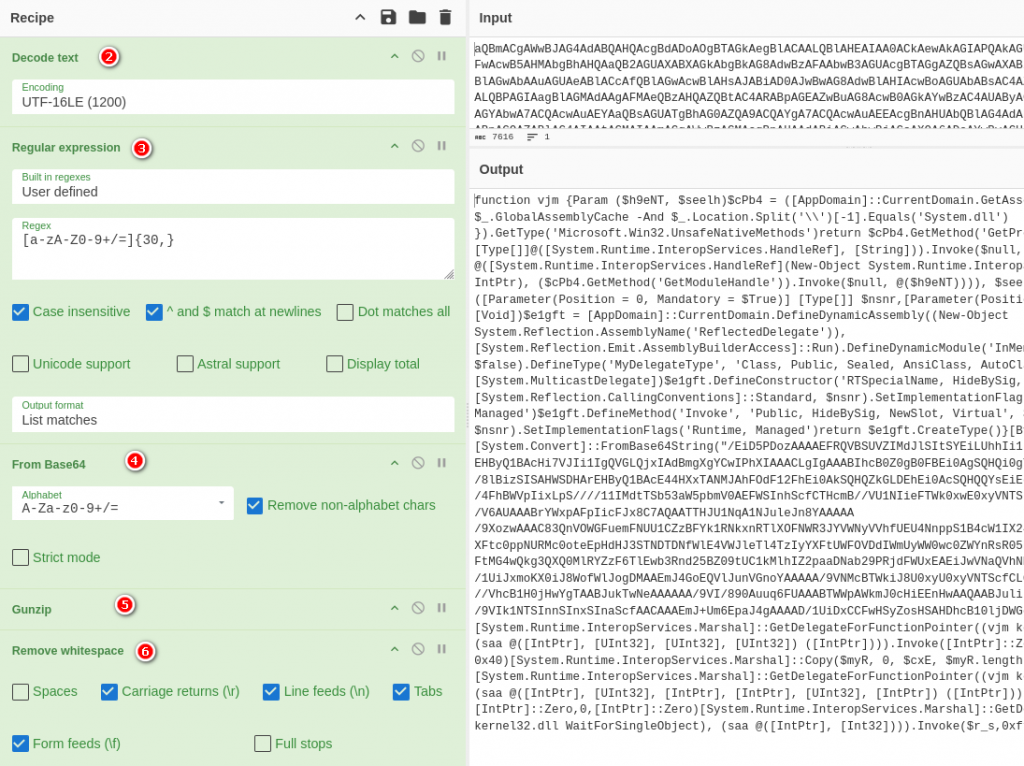Open the Base64 Alphabet dropdown
This screenshot has height=766, width=1024.
coord(123,503)
